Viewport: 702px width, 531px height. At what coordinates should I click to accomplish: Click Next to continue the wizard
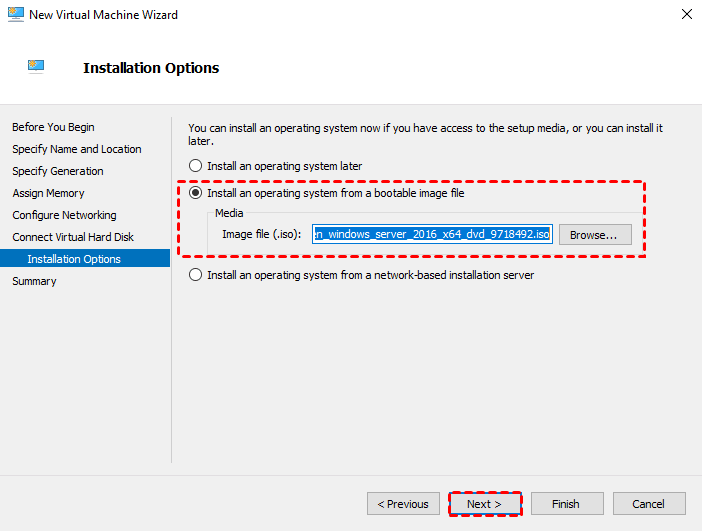[485, 504]
